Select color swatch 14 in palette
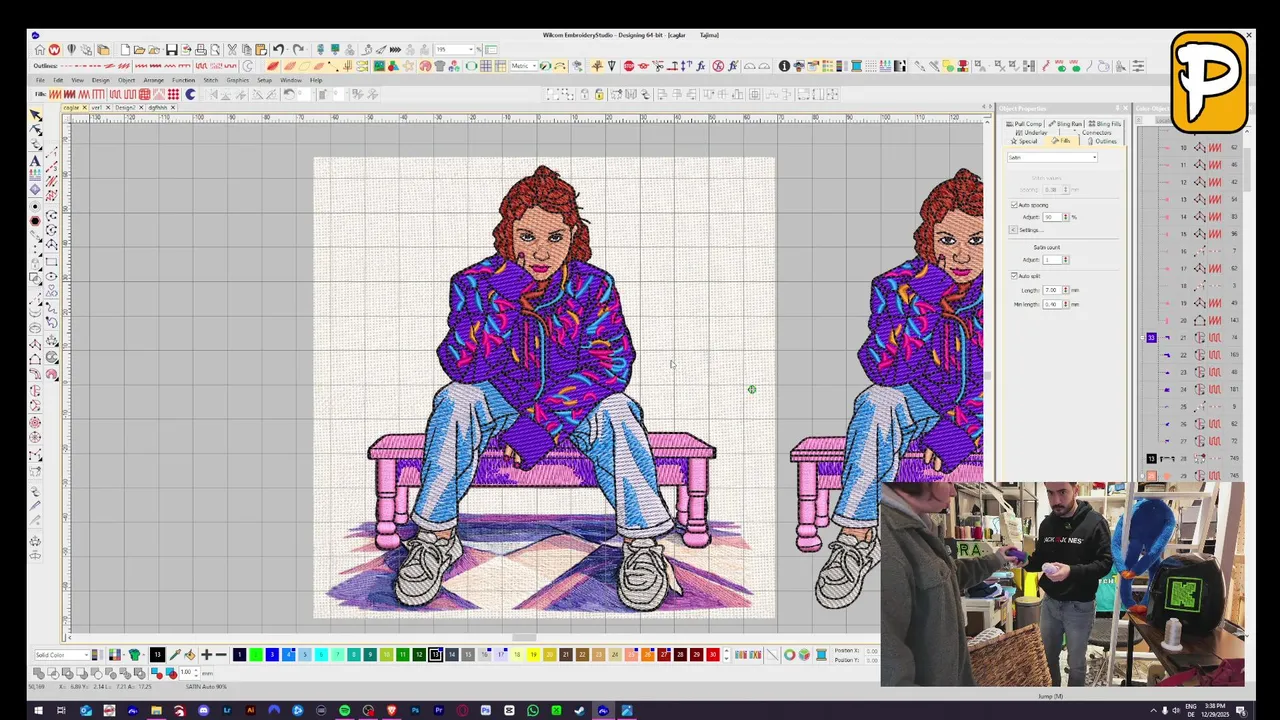 point(451,655)
